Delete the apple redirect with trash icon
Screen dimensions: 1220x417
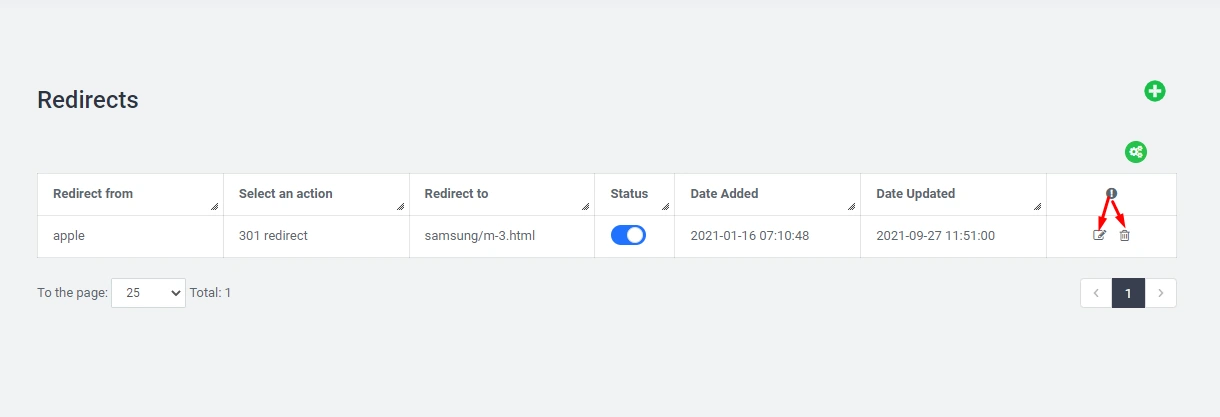click(1124, 235)
